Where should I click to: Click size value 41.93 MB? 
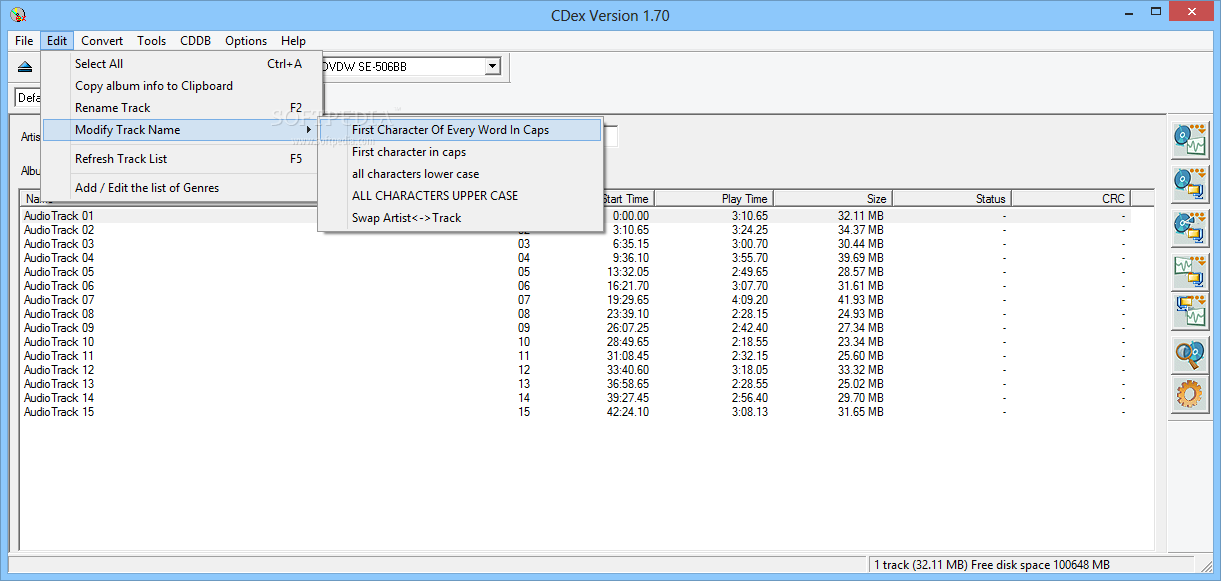[860, 300]
